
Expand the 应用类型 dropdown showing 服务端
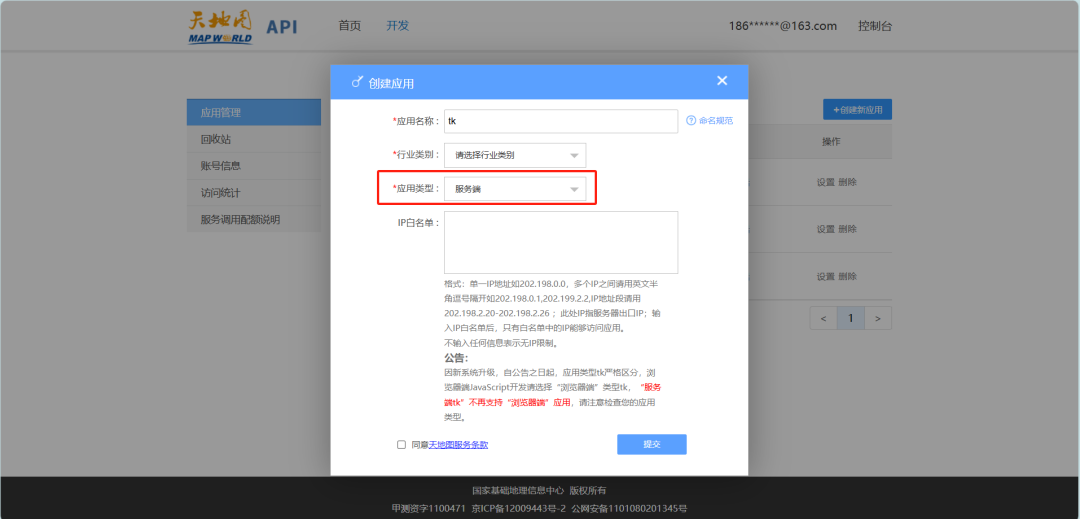pyautogui.click(x=515, y=189)
